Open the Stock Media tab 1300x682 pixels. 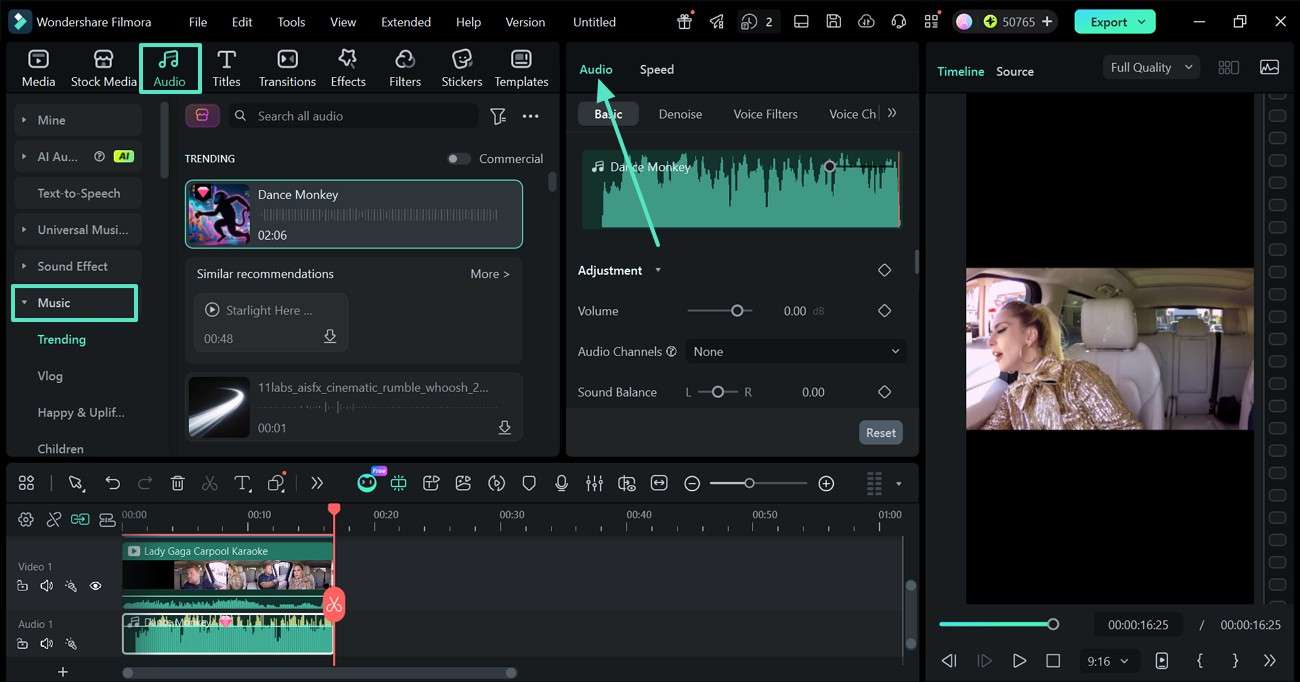(x=103, y=69)
